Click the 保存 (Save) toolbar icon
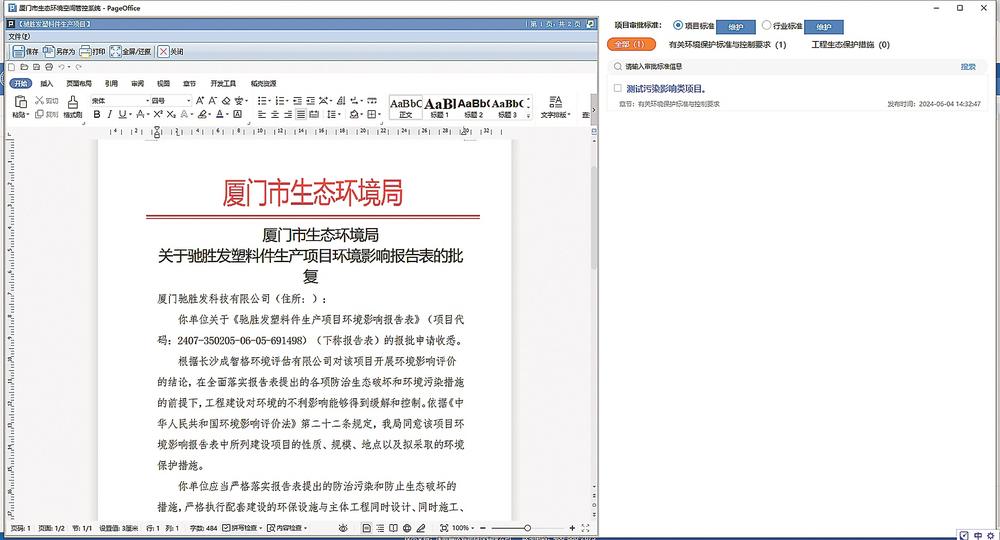1000x540 pixels. [x=25, y=51]
